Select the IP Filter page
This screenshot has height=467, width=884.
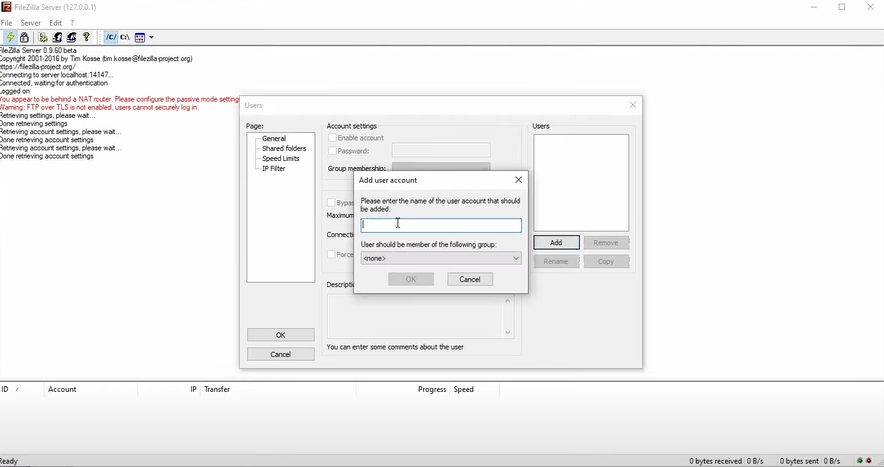pos(273,169)
